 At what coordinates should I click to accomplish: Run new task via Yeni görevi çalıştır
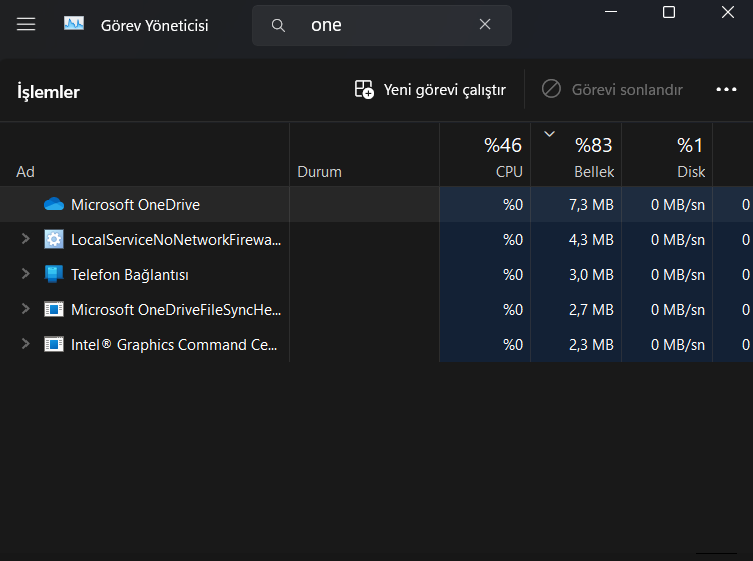coord(430,90)
